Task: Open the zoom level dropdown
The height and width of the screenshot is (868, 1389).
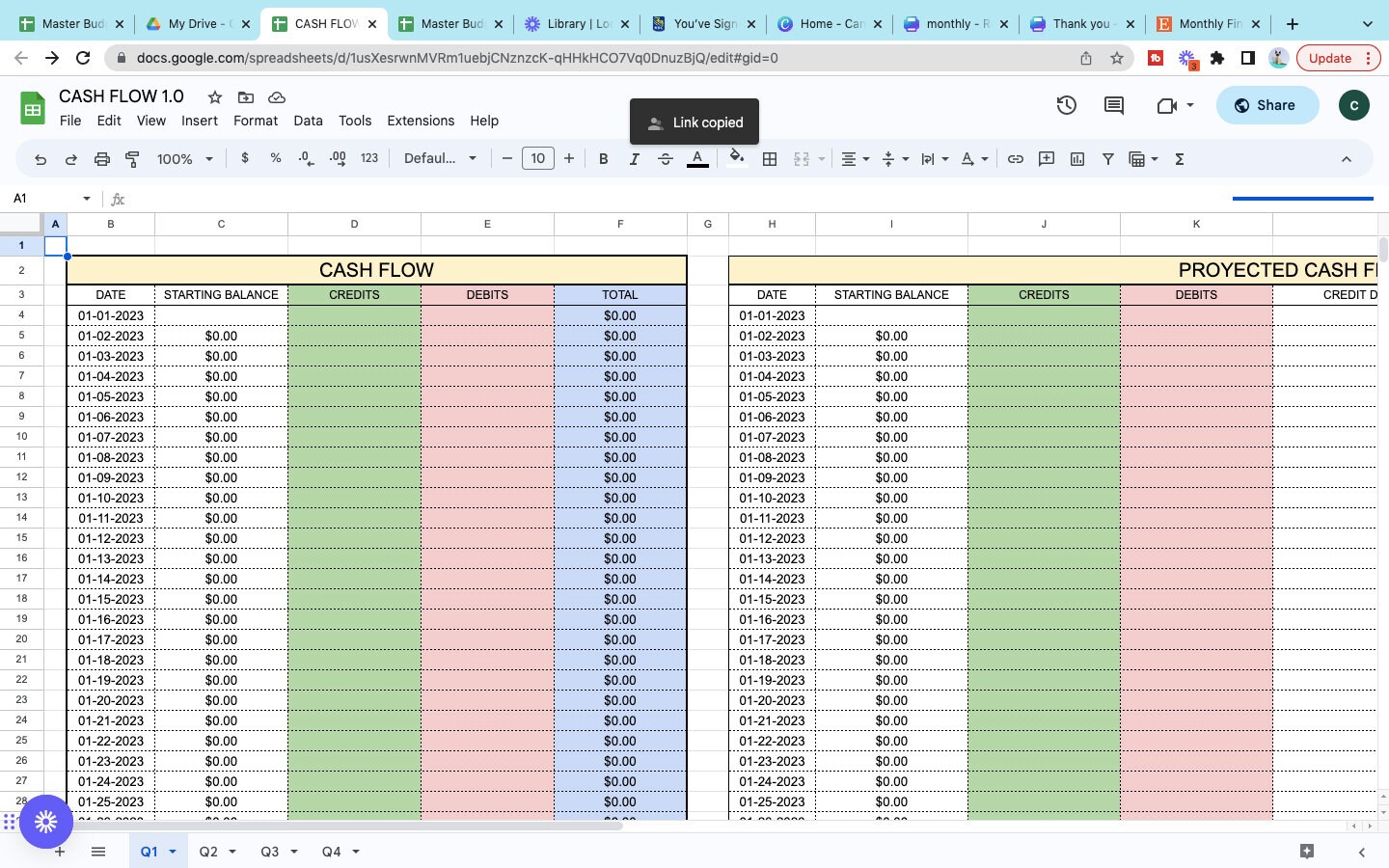Action: point(181,158)
